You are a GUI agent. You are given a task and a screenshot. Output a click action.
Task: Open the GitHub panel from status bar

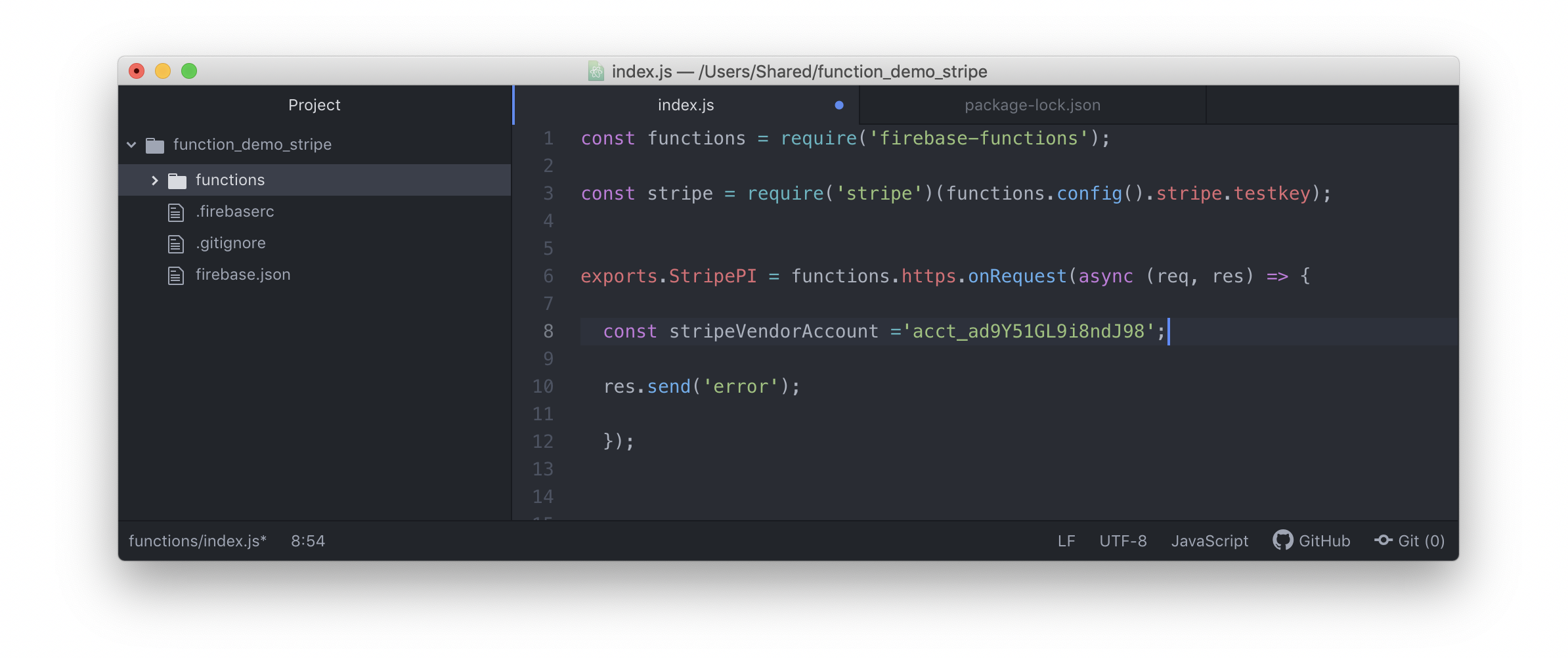pos(1324,540)
